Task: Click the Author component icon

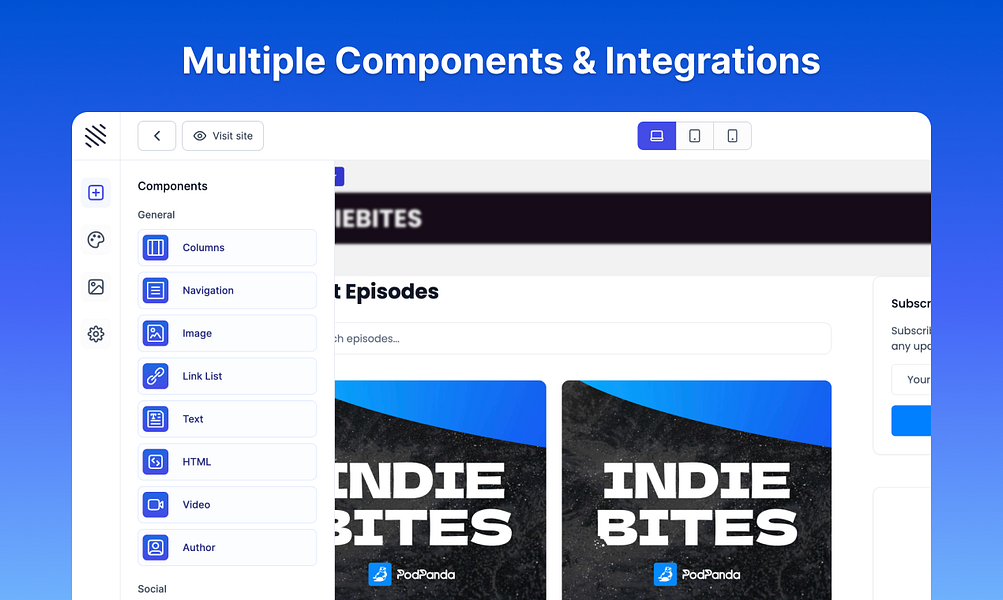Action: (x=156, y=547)
